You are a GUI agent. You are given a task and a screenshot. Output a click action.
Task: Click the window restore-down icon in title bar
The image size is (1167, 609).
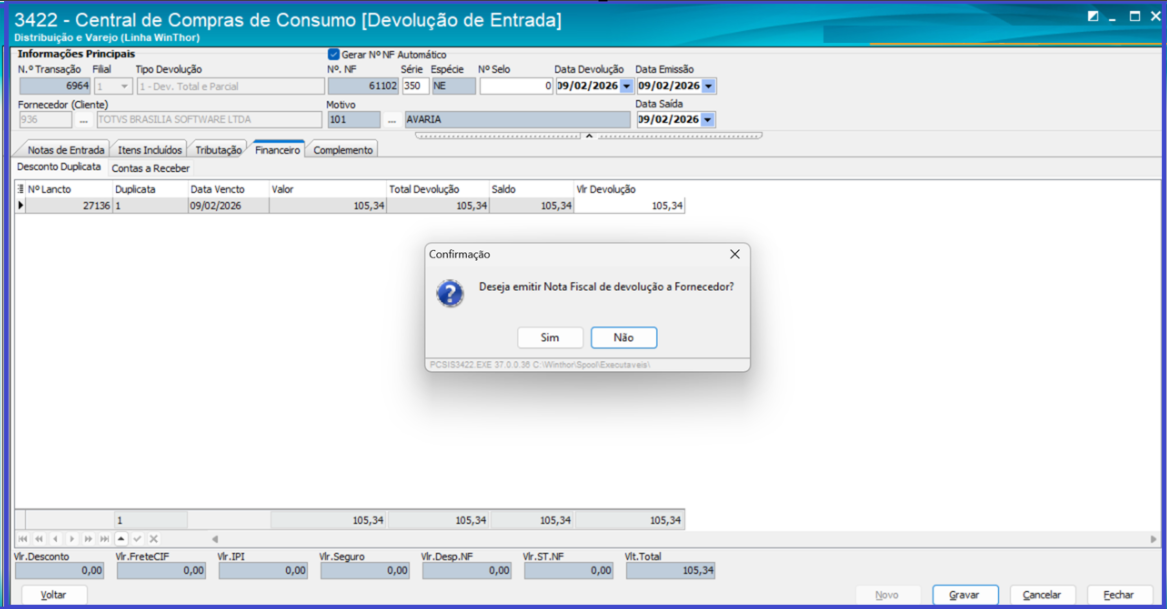click(1093, 16)
